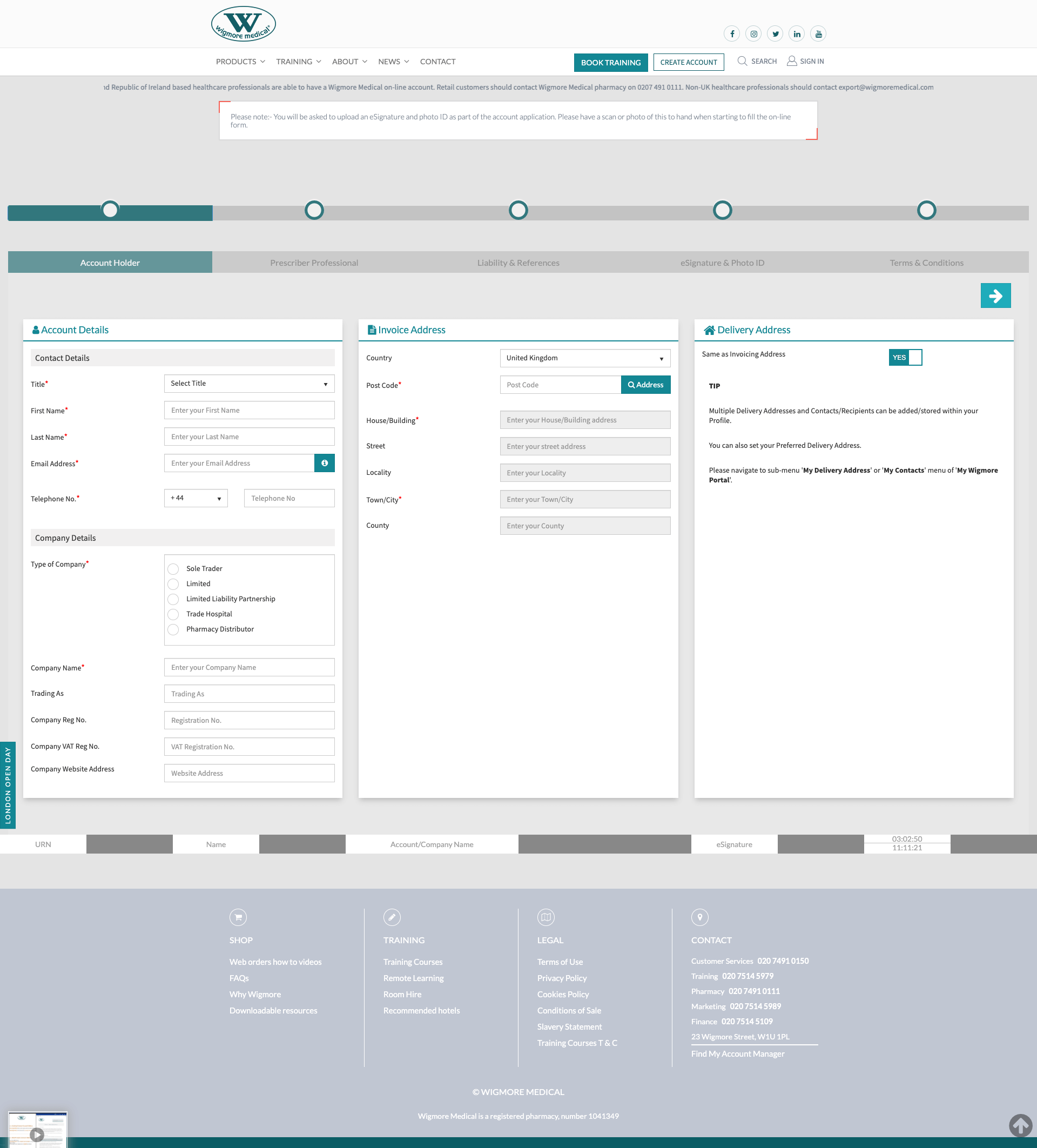Open Wigmore Medical Facebook page icon

[732, 34]
